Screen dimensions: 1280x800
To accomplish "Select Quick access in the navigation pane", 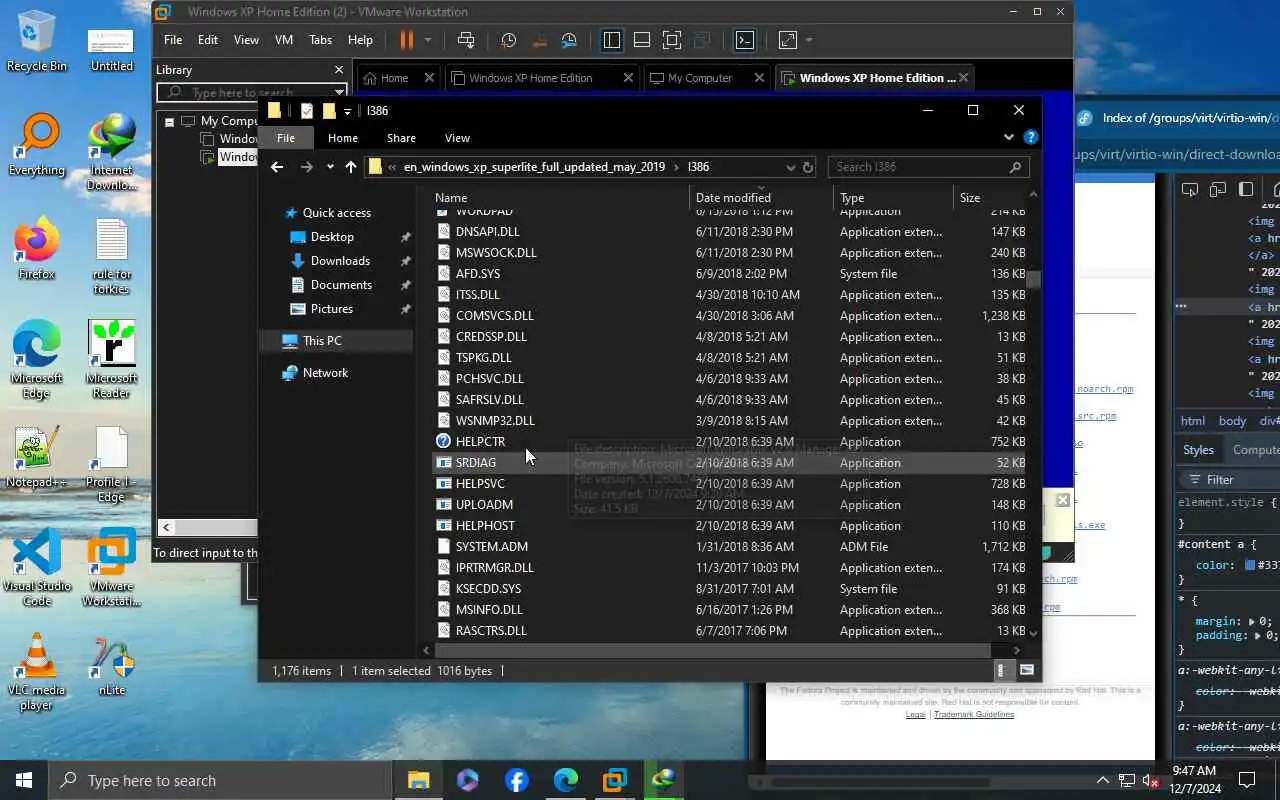I will 336,213.
